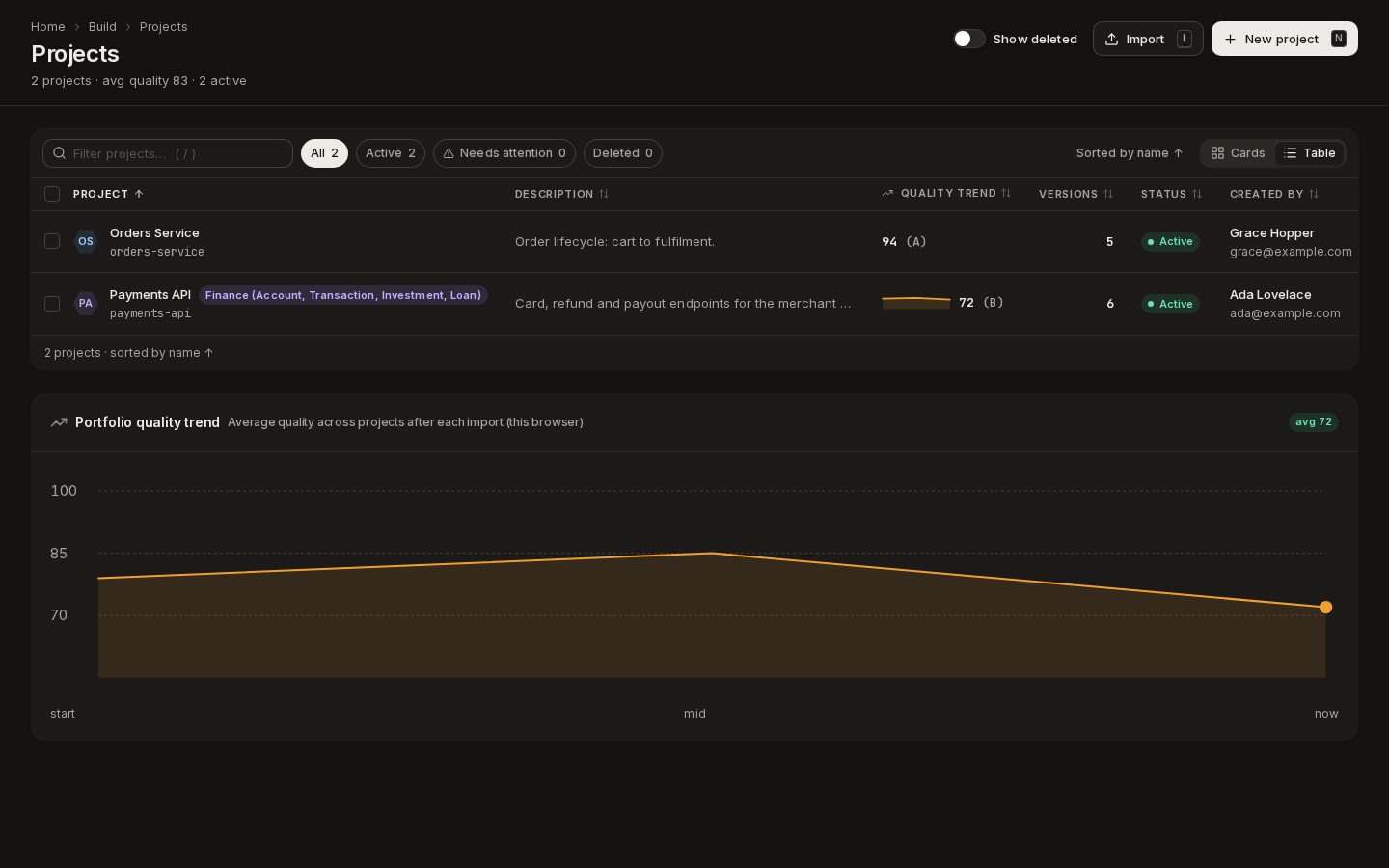The height and width of the screenshot is (868, 1389).
Task: Check the Orders Service row checkbox
Action: (52, 241)
